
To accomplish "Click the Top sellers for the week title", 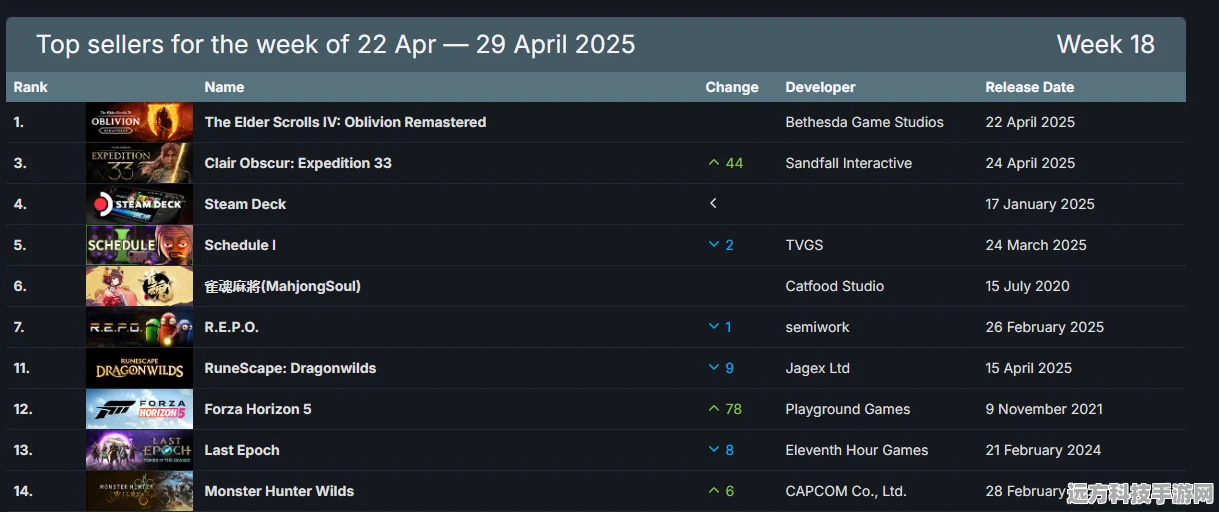I will pyautogui.click(x=336, y=44).
